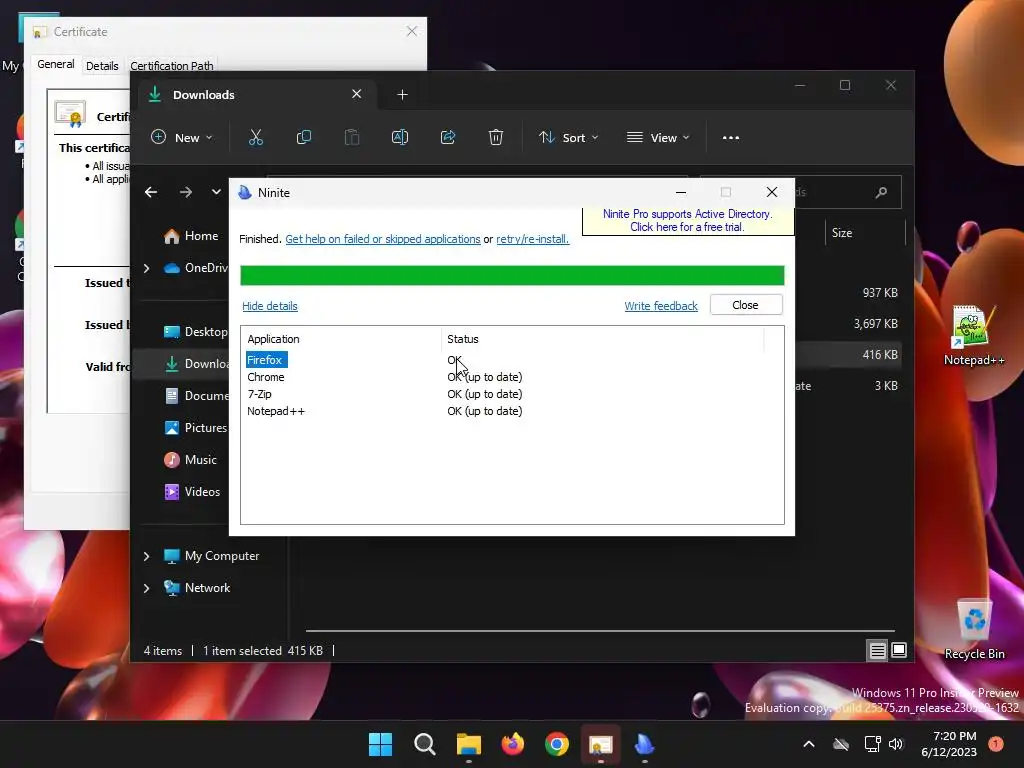Open Get help on failed or skipped applications

383,239
